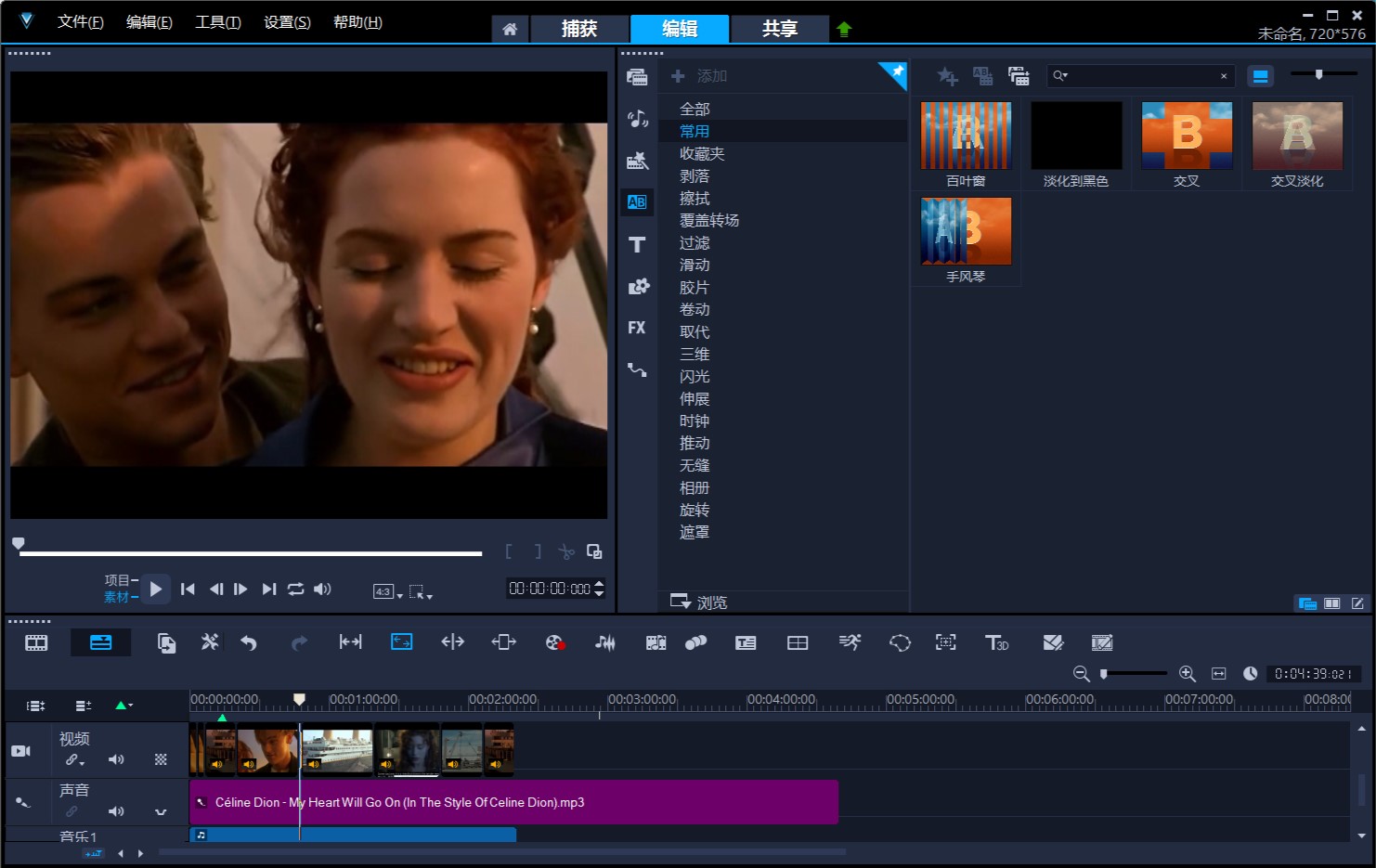
Task: Open the record/capture option icon
Action: coord(554,642)
